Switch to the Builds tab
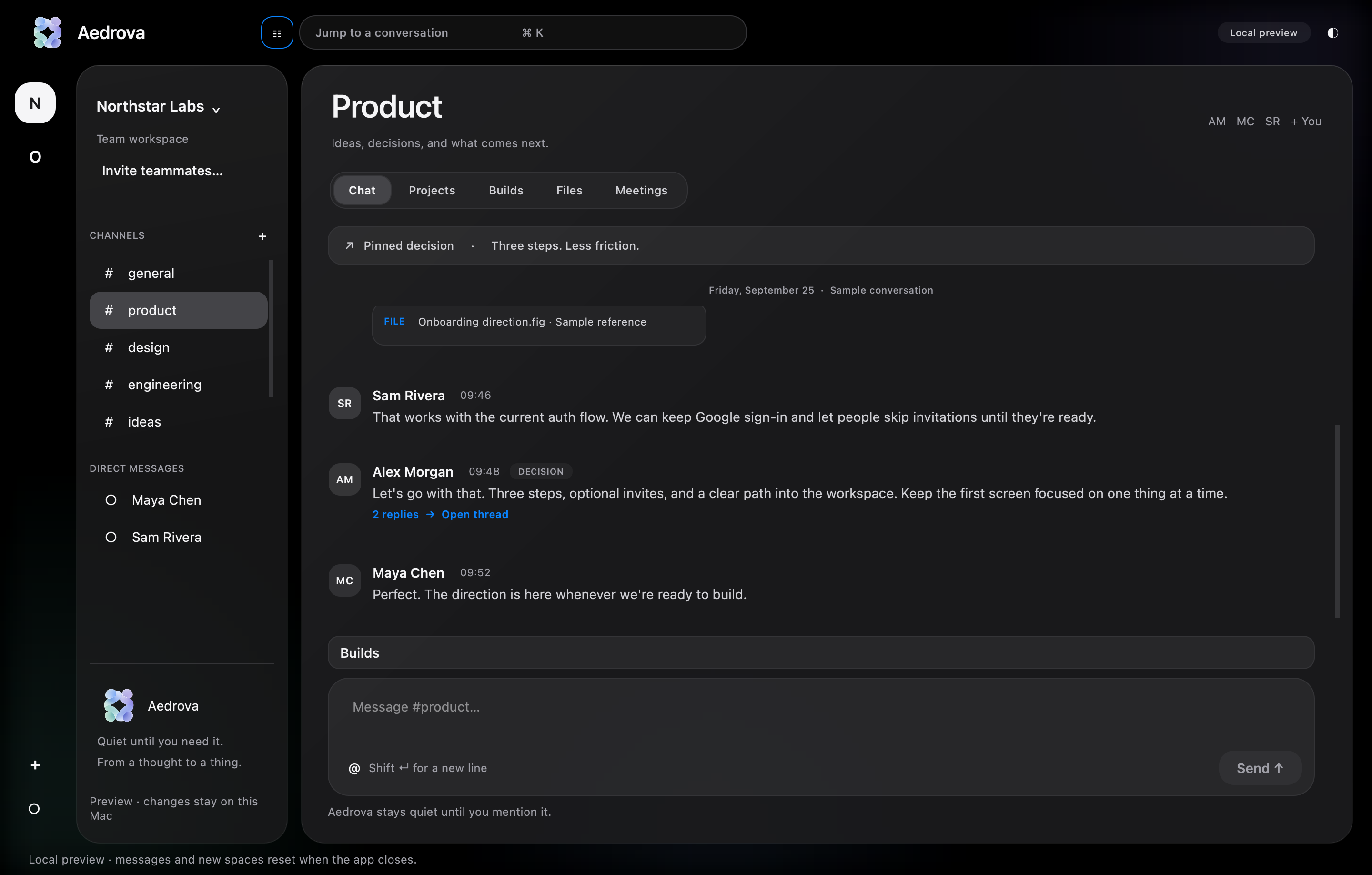 [x=506, y=190]
